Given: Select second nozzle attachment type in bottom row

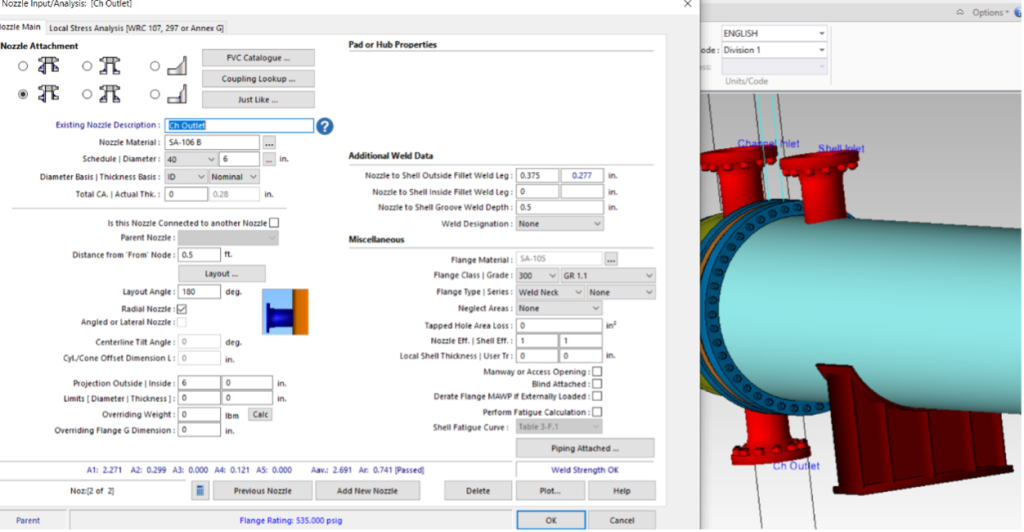Looking at the screenshot, I should 87,94.
